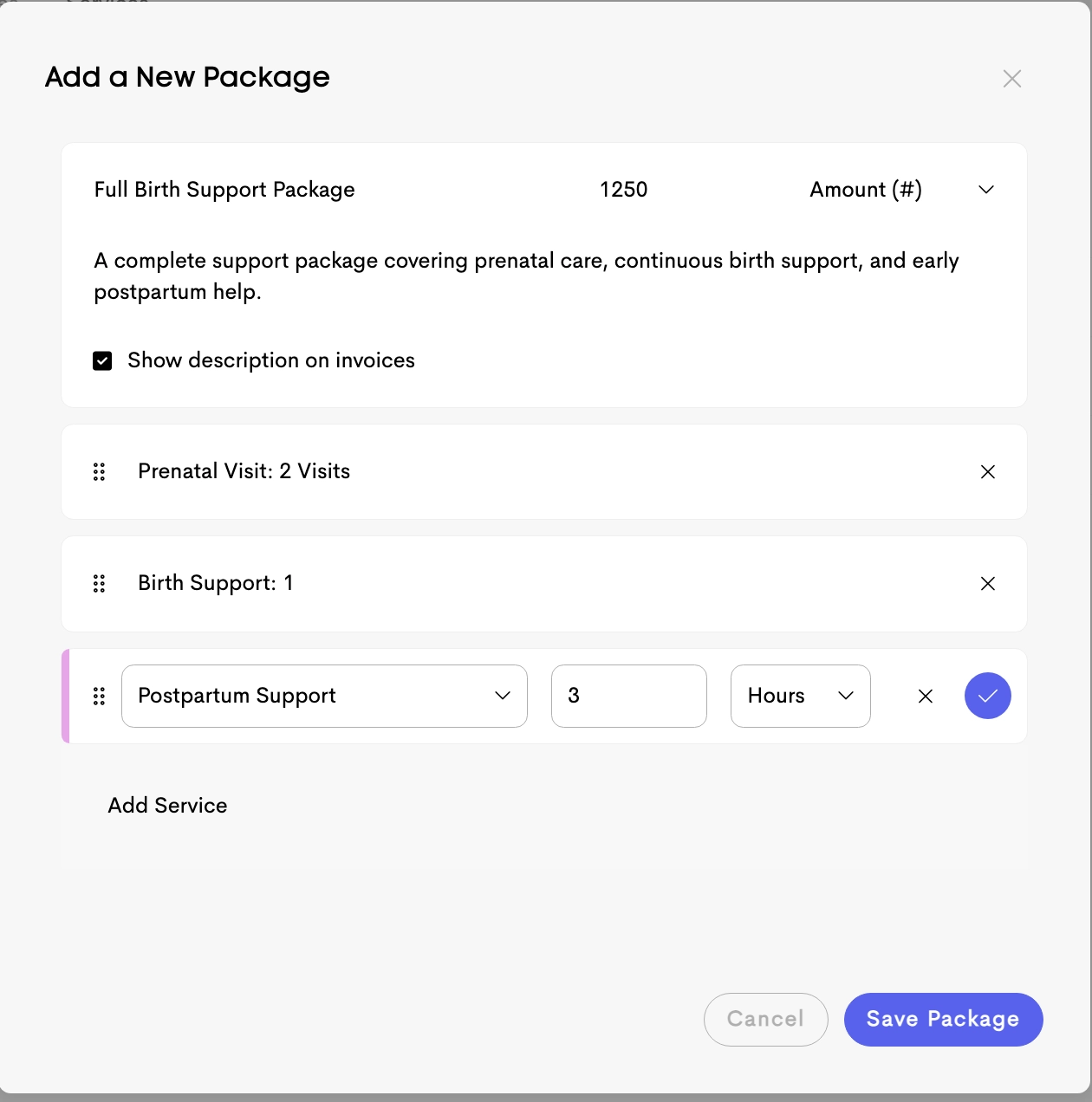Screen dimensions: 1092x1102
Task: Click the 1250 price field
Action: [624, 190]
